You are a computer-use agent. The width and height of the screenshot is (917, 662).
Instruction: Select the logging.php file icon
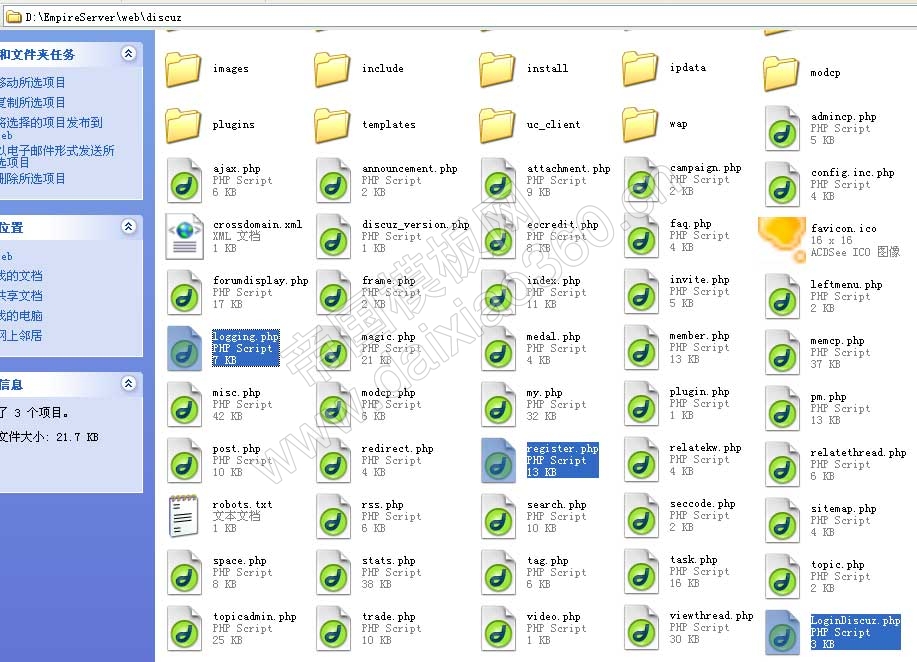click(184, 348)
